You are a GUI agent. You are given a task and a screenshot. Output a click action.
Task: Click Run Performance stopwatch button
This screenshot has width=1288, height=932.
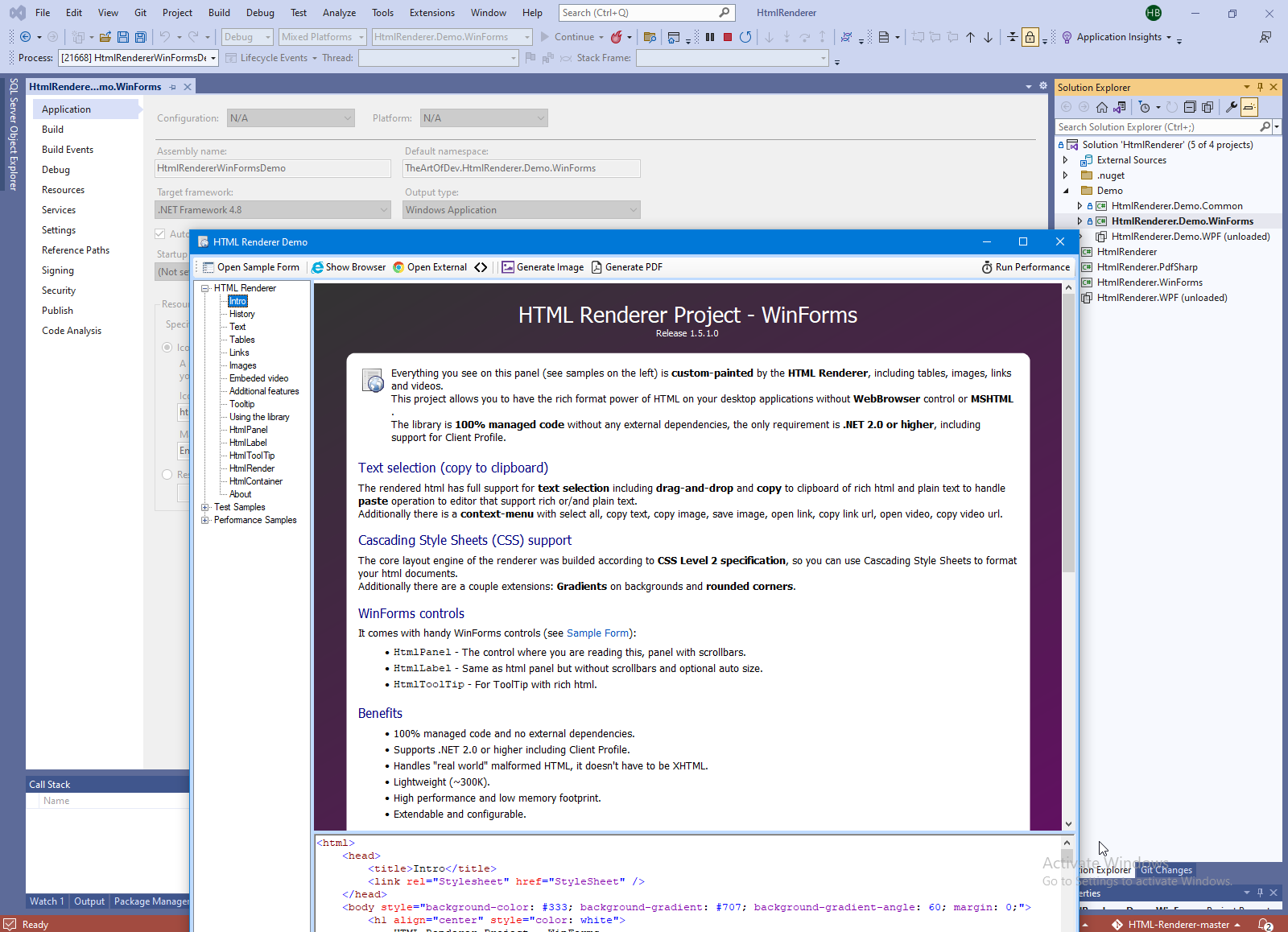click(1026, 267)
